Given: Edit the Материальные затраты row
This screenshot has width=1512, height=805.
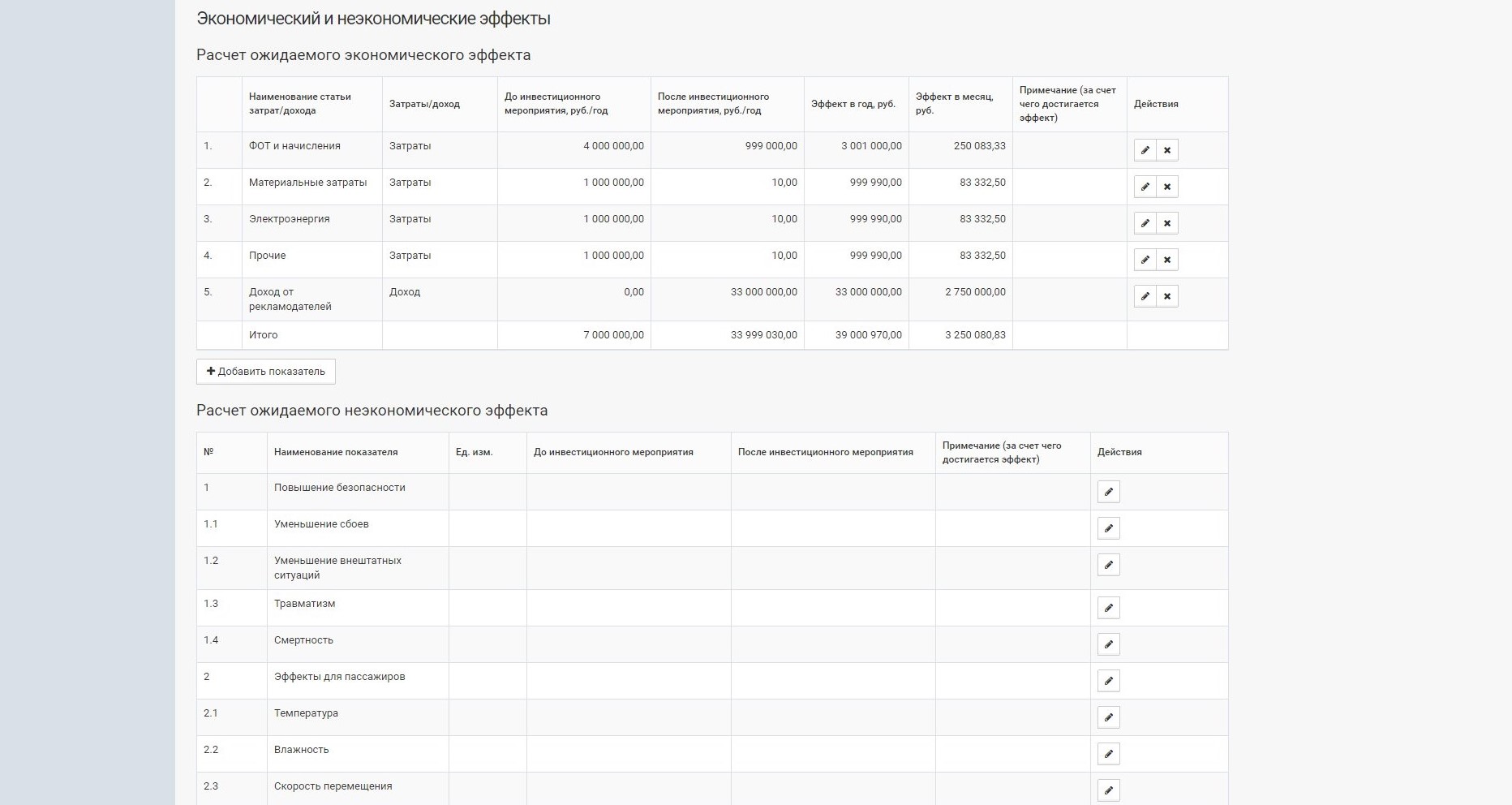Looking at the screenshot, I should 1145,187.
